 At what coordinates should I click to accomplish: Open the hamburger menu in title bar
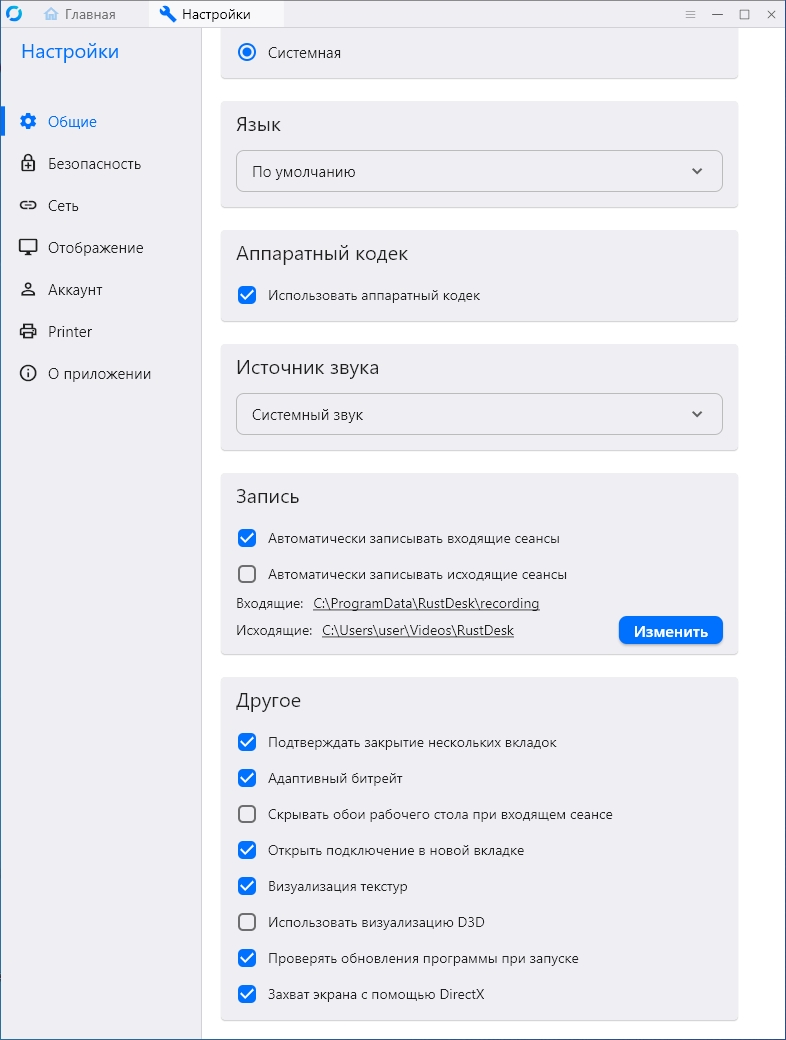690,14
